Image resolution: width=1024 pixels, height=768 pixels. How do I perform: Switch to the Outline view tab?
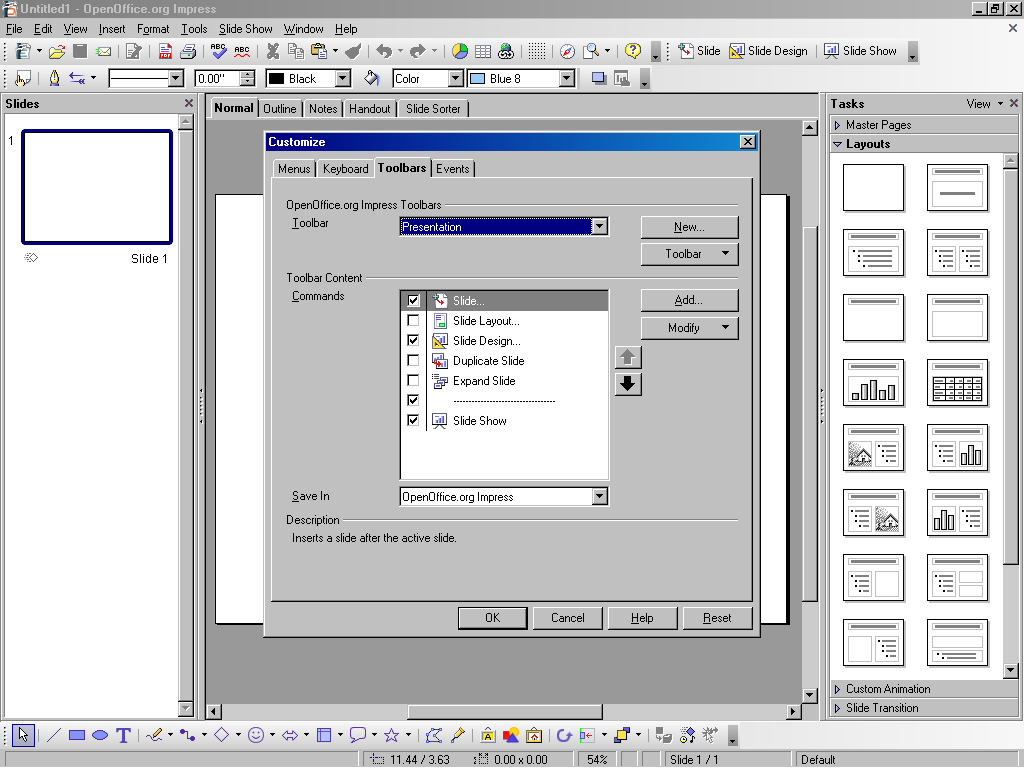tap(280, 108)
